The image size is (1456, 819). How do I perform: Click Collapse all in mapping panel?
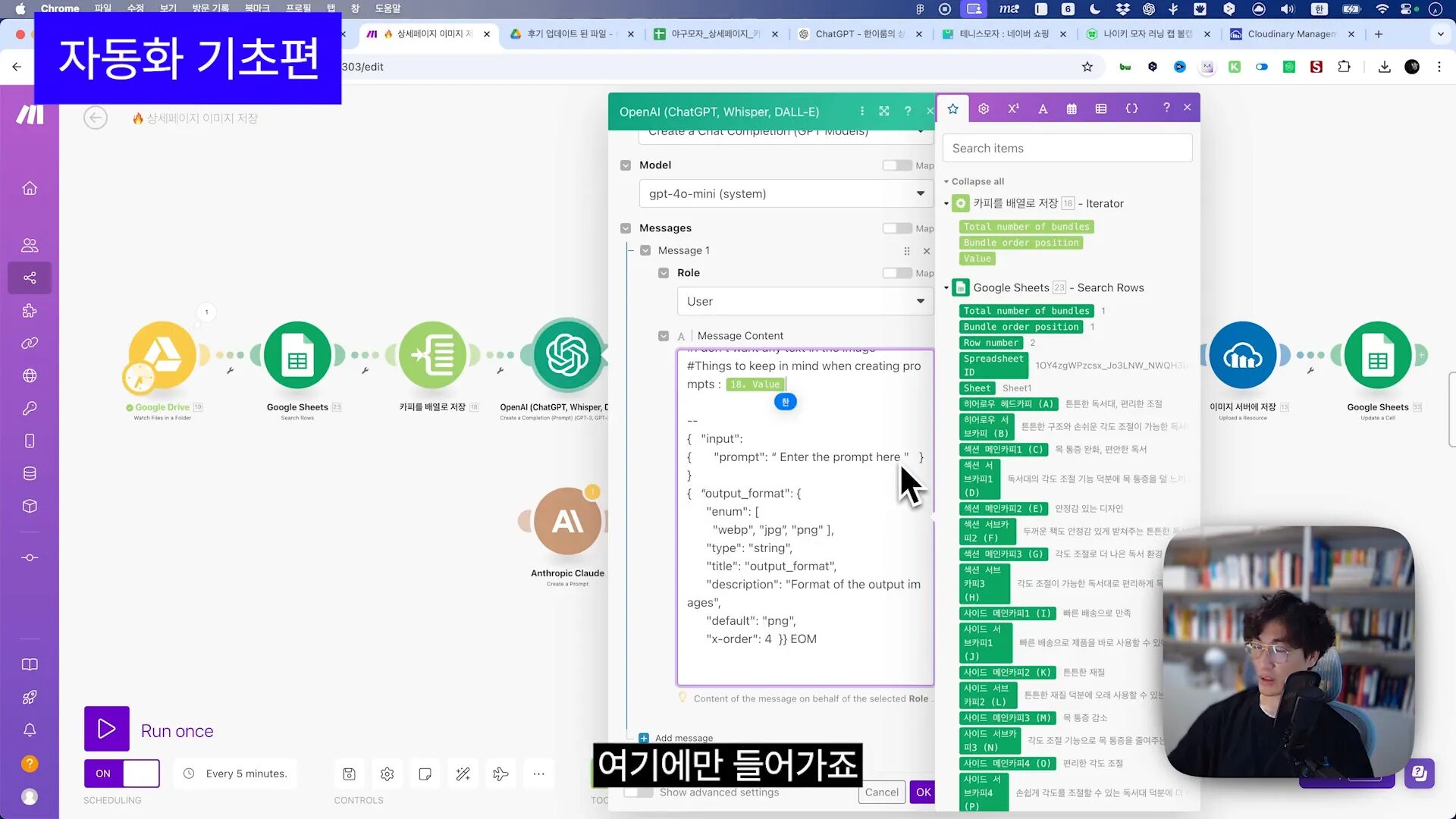point(974,181)
